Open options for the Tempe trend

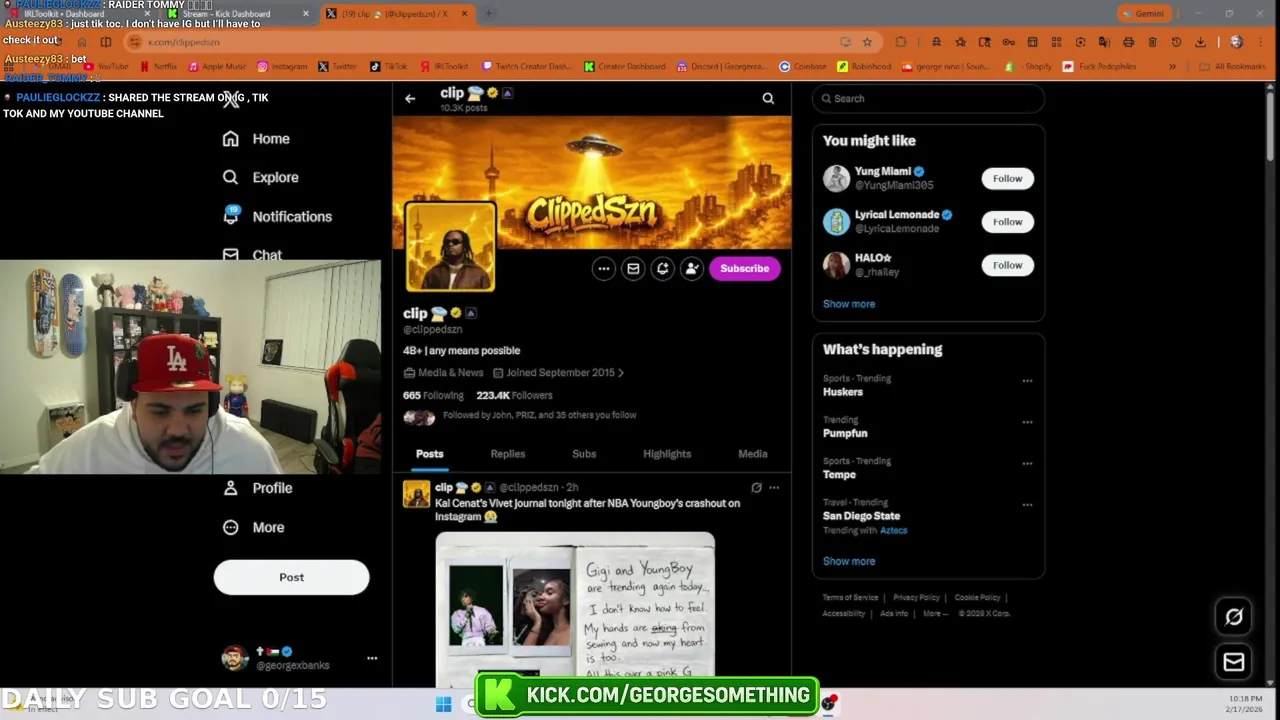coord(1027,463)
